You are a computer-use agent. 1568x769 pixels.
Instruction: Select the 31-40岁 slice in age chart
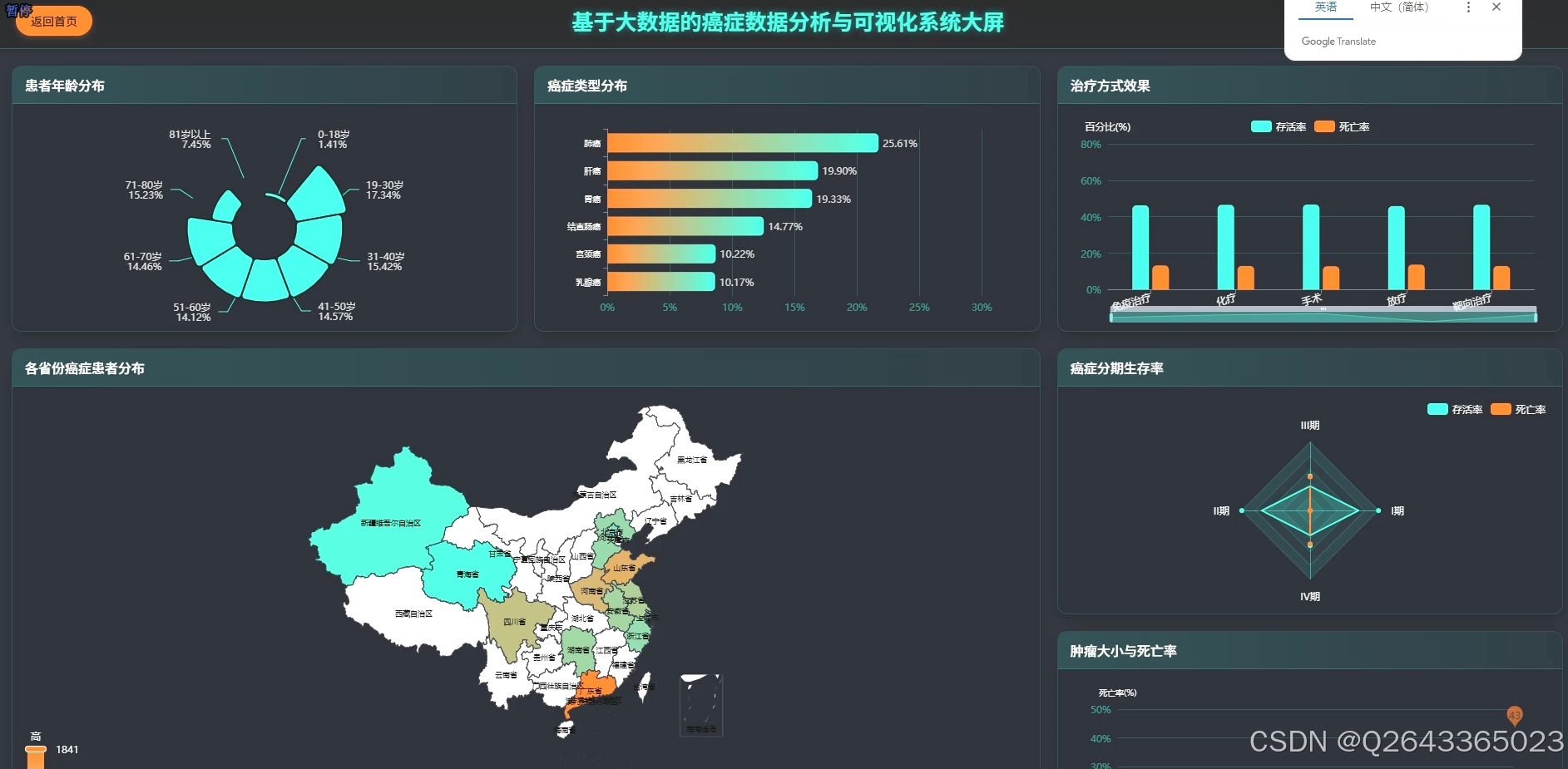pyautogui.click(x=320, y=239)
